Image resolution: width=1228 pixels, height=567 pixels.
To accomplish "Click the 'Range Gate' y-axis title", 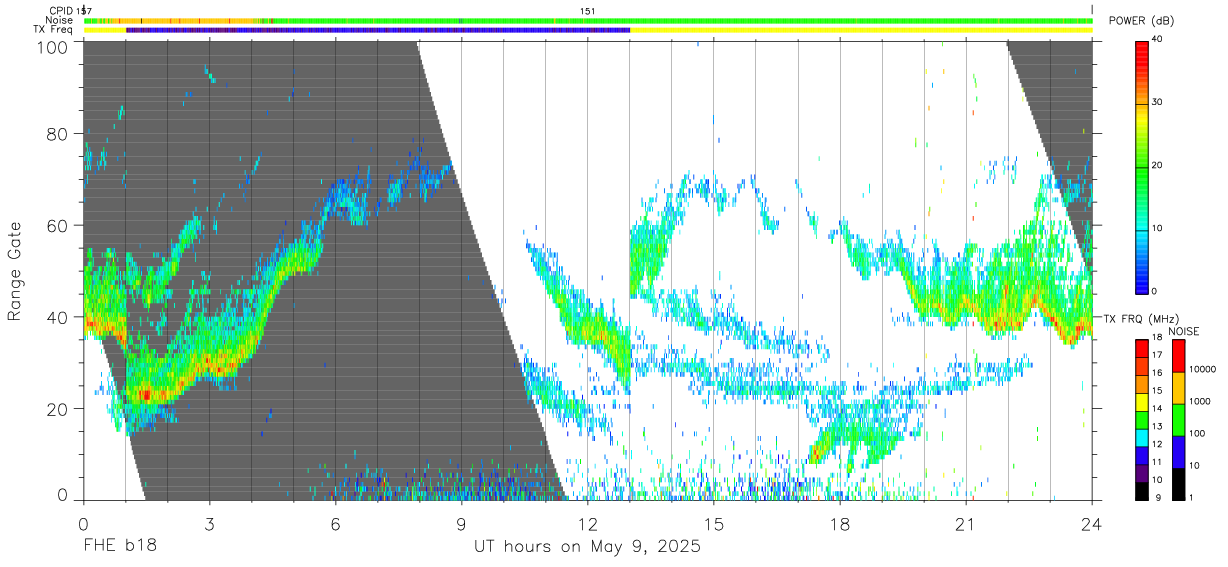I will [15, 271].
